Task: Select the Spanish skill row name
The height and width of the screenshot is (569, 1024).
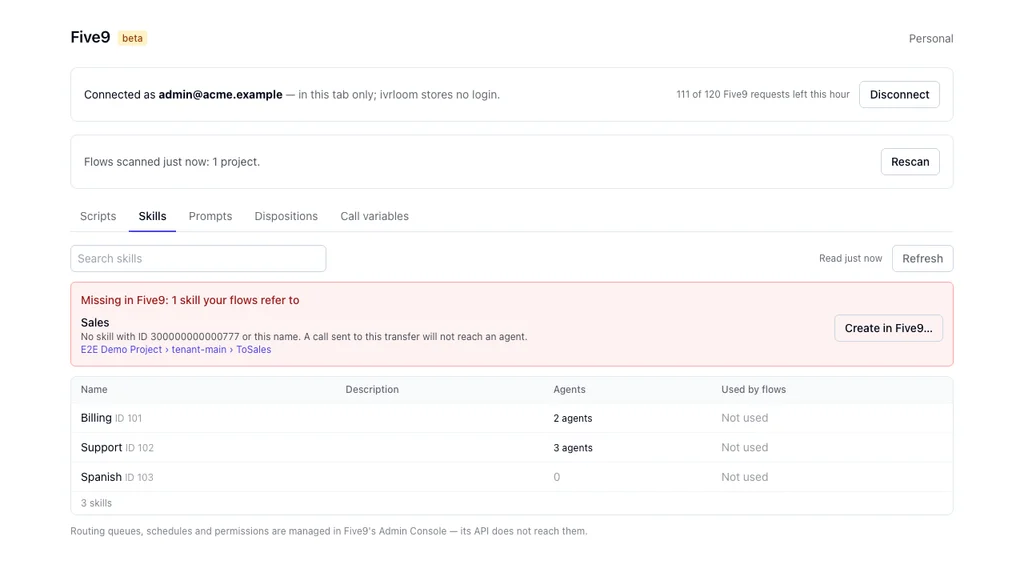Action: (x=101, y=477)
